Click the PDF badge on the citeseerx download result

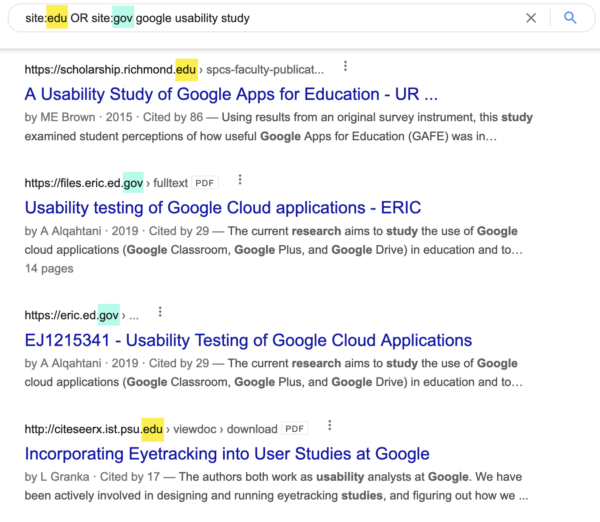pyautogui.click(x=295, y=429)
